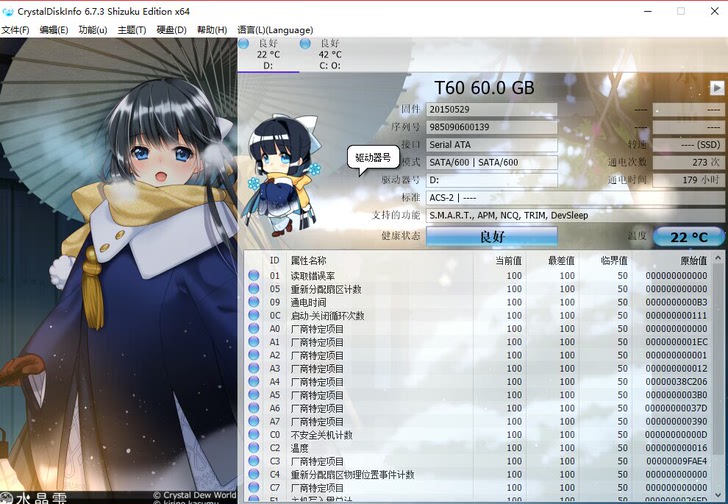Click the 临界值 column header

point(614,260)
